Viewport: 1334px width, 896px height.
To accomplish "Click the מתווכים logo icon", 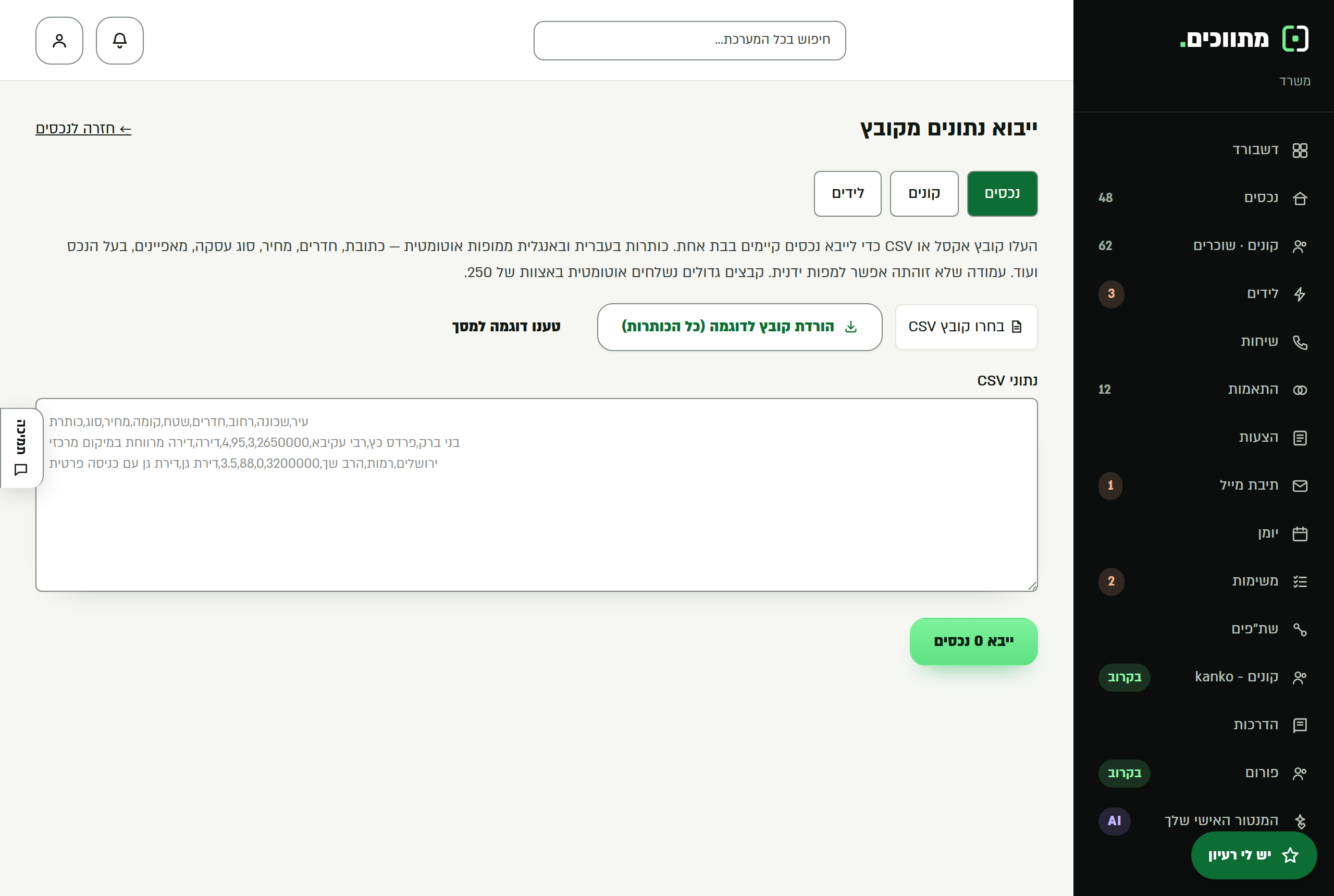I will point(1295,39).
